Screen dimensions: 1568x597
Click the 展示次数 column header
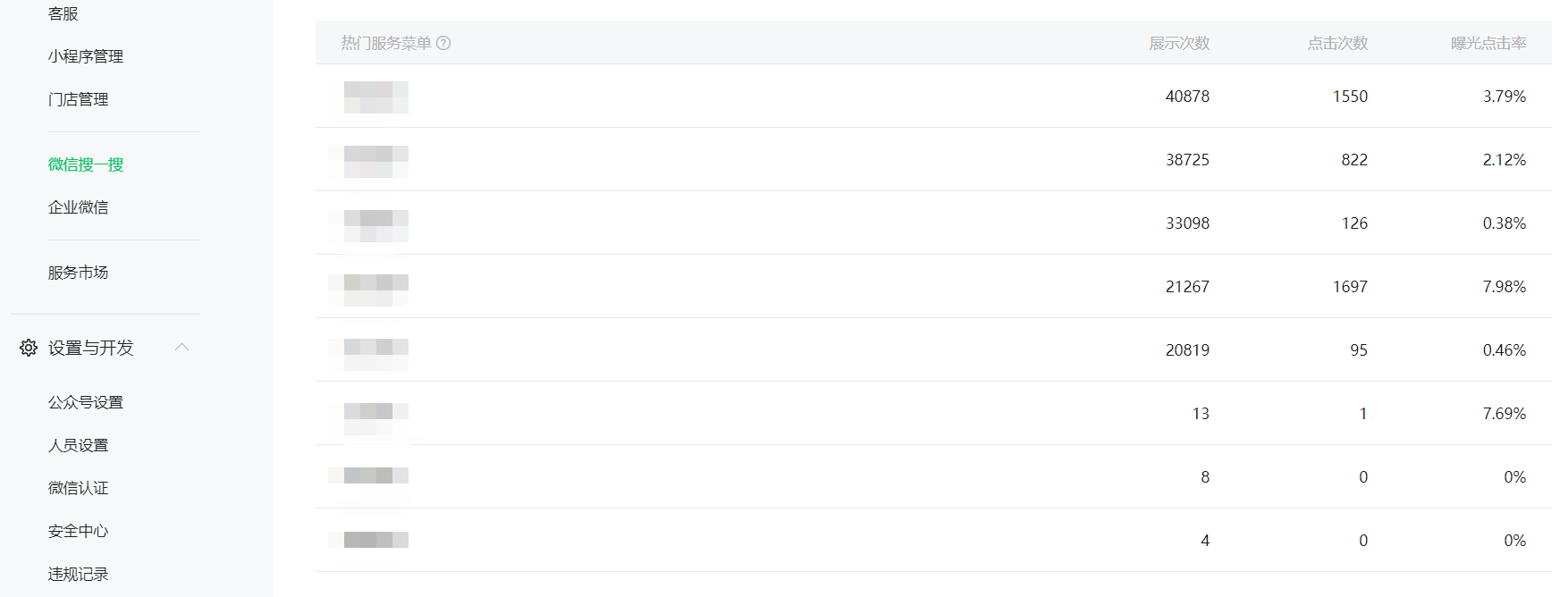[x=1179, y=43]
